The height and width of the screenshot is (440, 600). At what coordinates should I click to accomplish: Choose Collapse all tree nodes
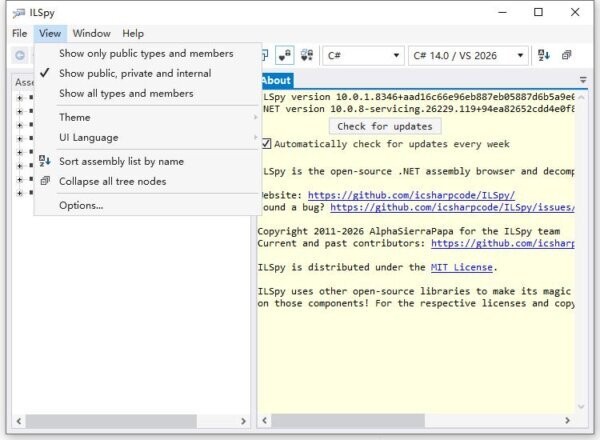[146, 181]
